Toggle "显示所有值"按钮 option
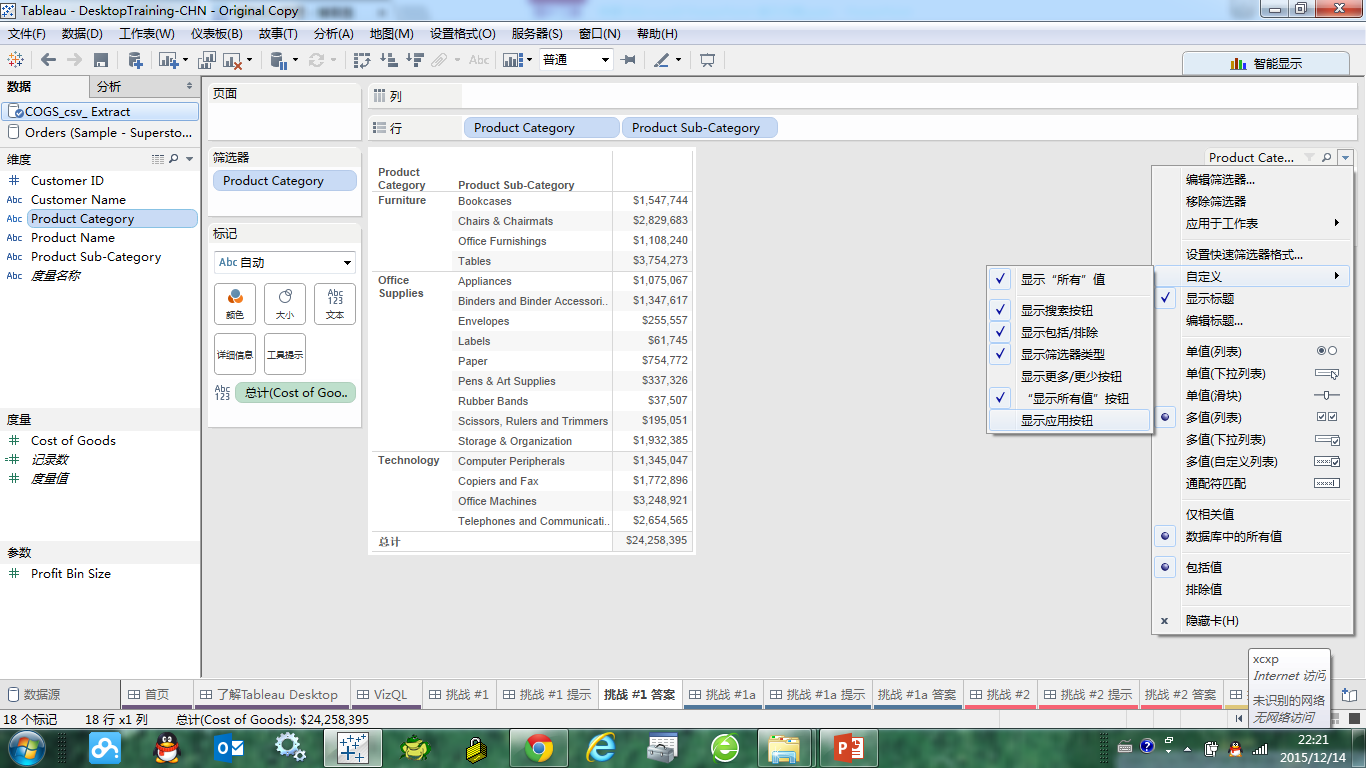 tap(1068, 399)
